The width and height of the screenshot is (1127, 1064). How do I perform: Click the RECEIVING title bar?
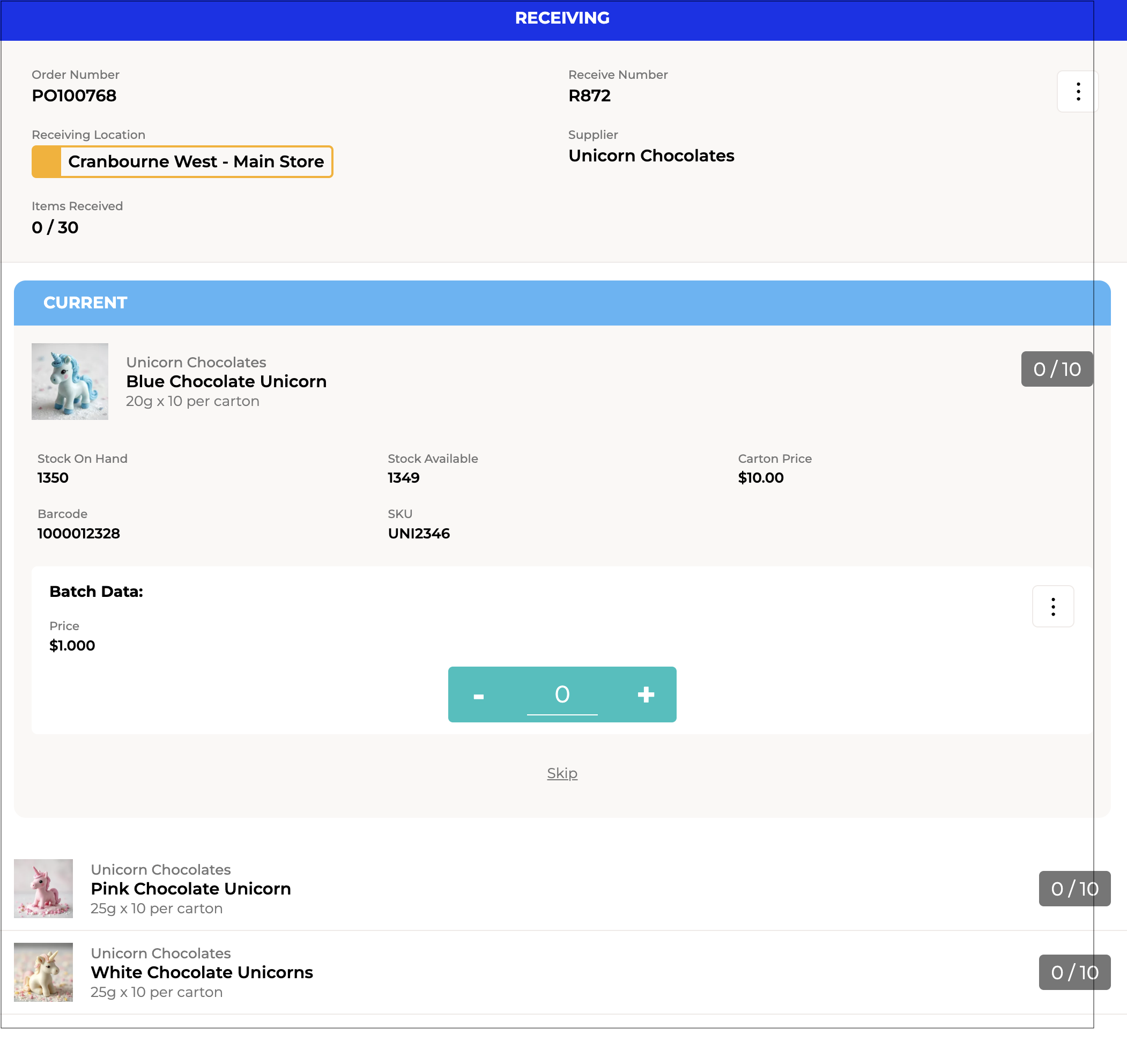562,18
